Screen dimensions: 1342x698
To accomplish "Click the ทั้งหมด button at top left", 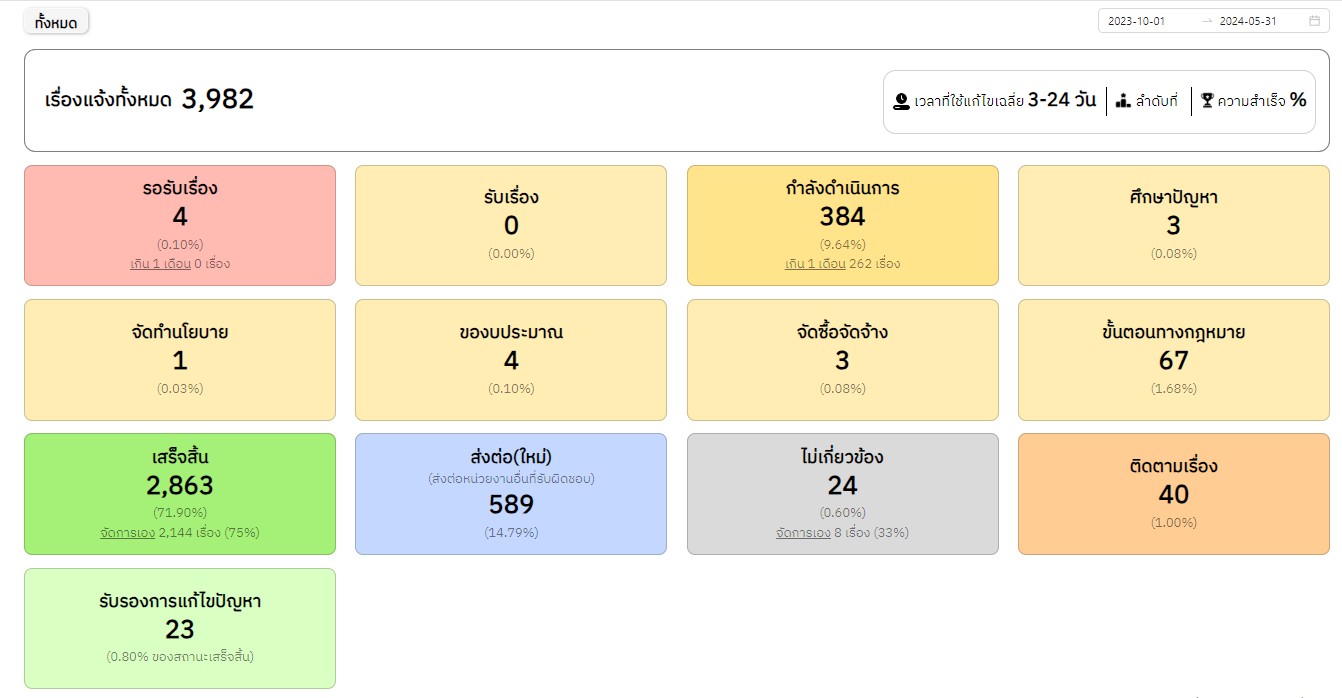I will (x=56, y=22).
